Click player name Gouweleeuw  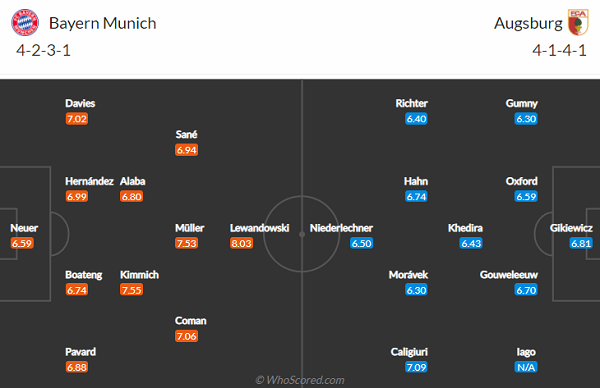(x=509, y=275)
